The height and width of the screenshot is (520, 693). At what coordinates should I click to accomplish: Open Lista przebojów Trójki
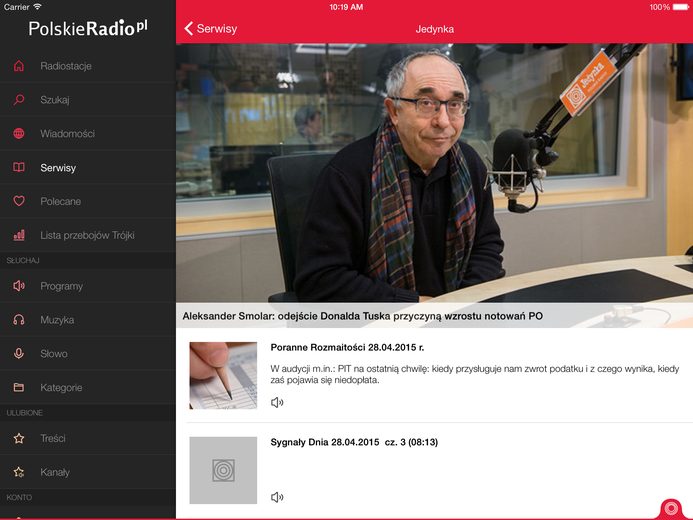tap(88, 235)
